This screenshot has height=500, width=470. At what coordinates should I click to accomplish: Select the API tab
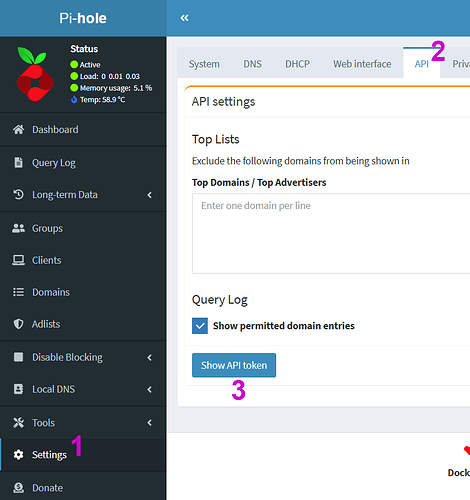tap(421, 64)
